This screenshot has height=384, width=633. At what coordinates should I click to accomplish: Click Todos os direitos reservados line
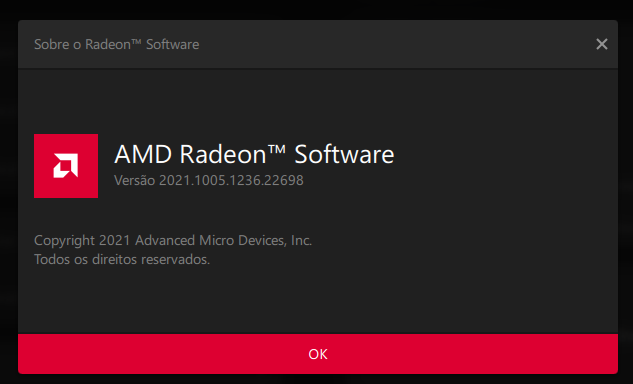(122, 259)
